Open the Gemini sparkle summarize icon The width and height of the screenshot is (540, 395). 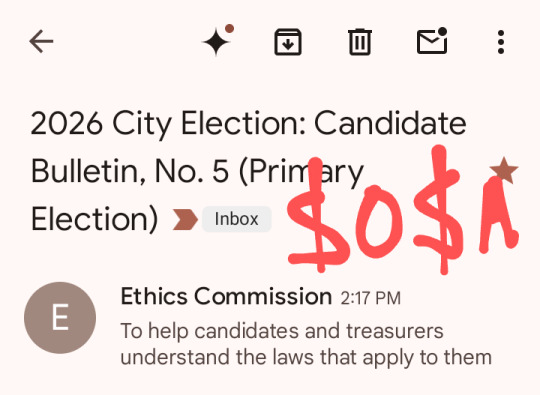click(216, 42)
